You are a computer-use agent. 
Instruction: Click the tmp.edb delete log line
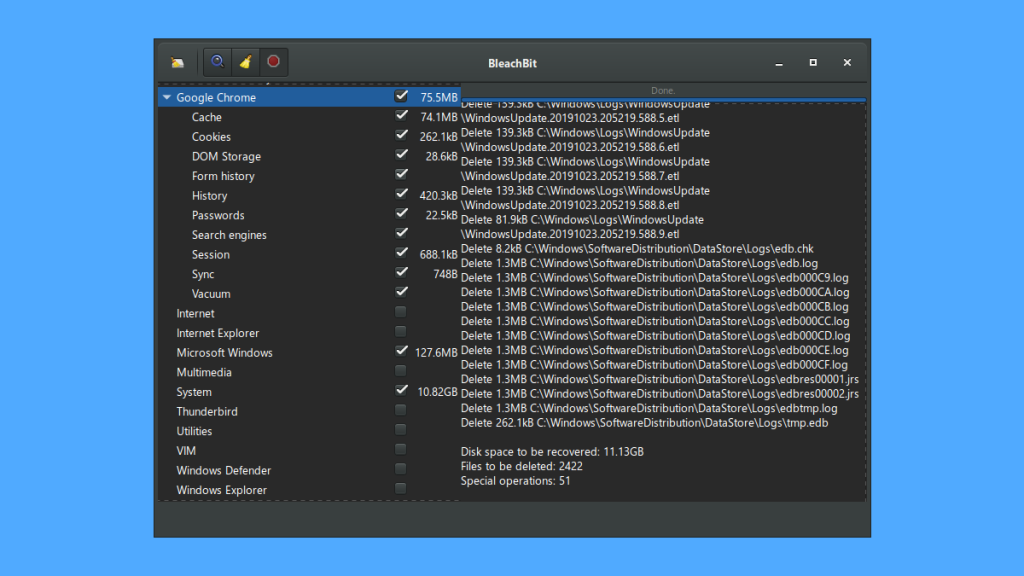(x=644, y=423)
